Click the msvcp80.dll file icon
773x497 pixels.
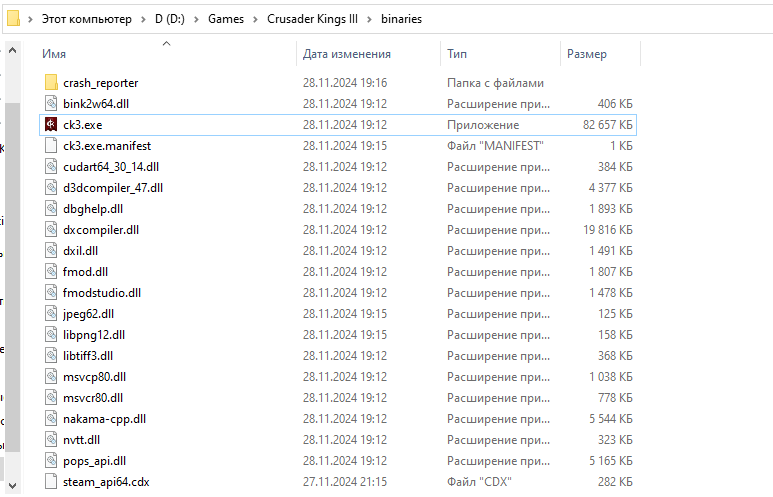51,376
